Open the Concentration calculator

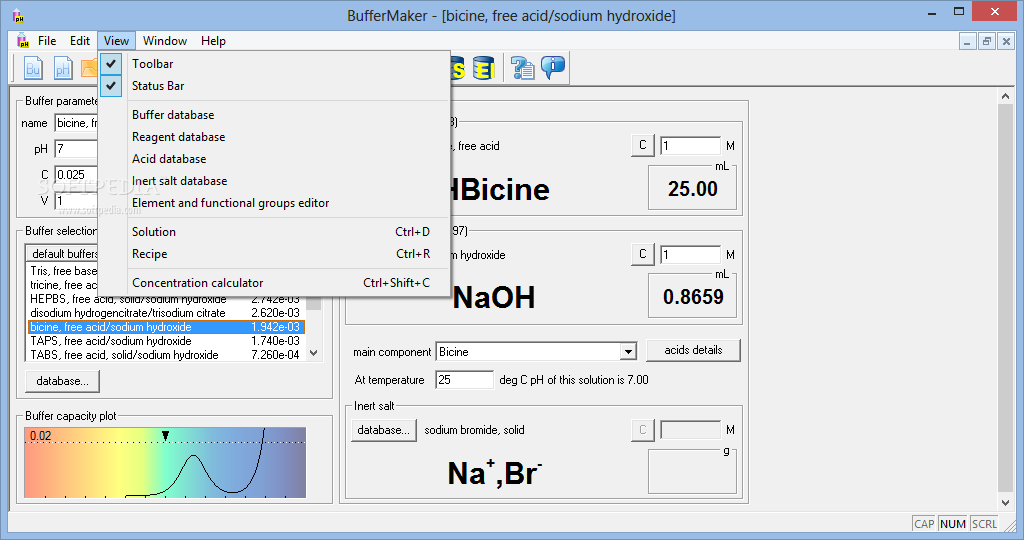click(274, 283)
